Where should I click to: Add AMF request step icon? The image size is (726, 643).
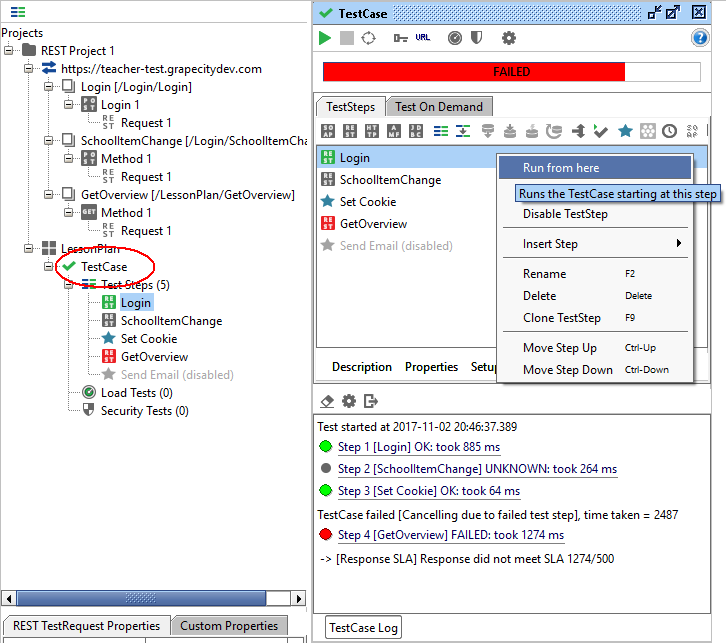(x=394, y=131)
